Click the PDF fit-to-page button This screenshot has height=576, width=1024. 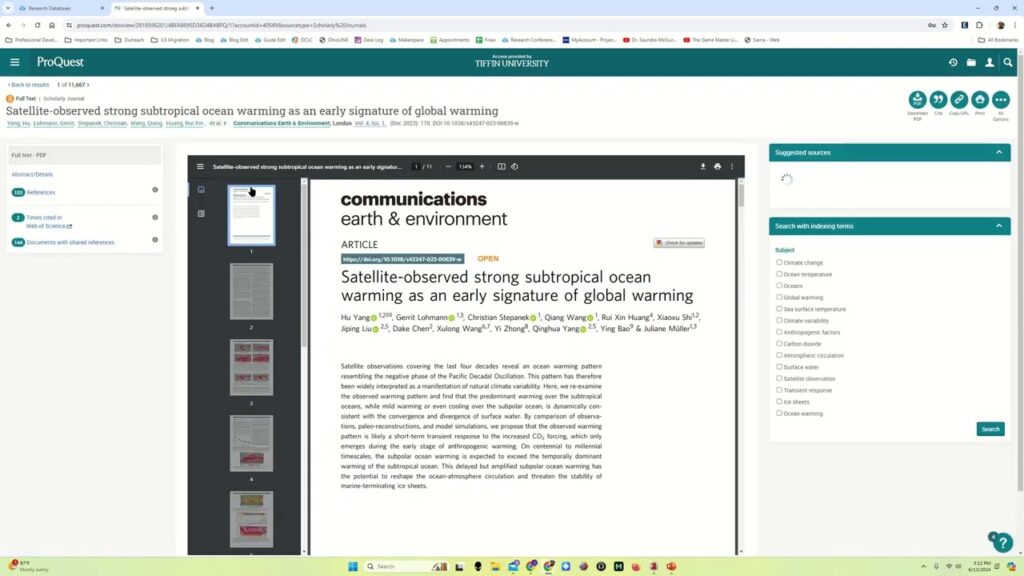501,167
